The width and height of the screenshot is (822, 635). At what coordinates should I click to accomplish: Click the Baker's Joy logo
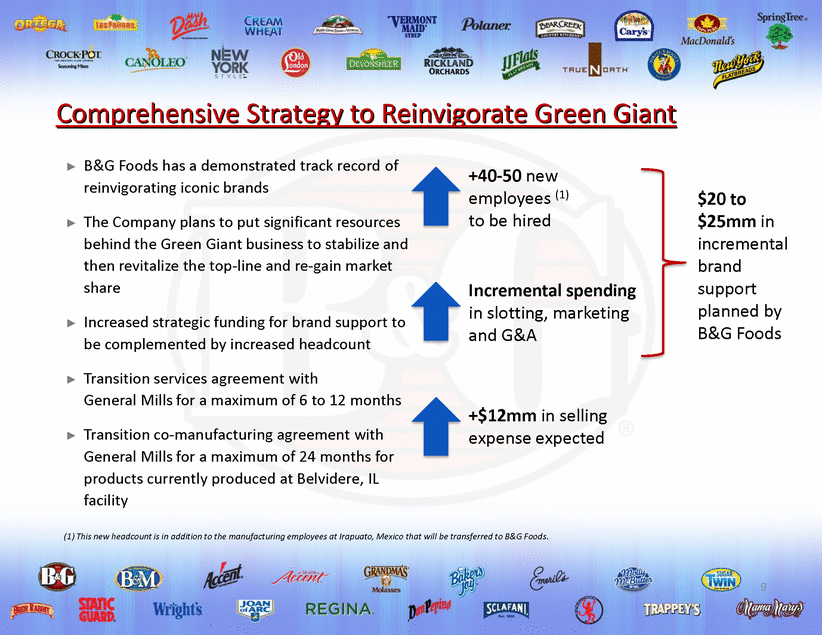pos(466,582)
